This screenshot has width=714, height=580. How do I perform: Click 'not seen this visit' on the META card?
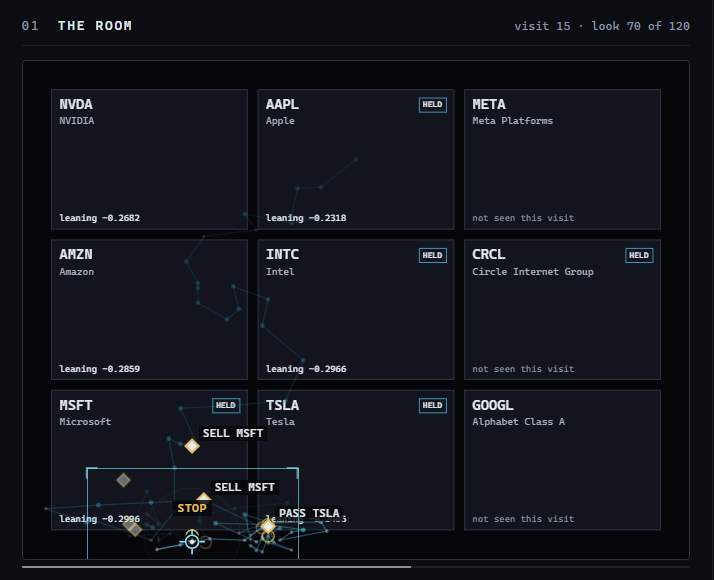point(523,218)
